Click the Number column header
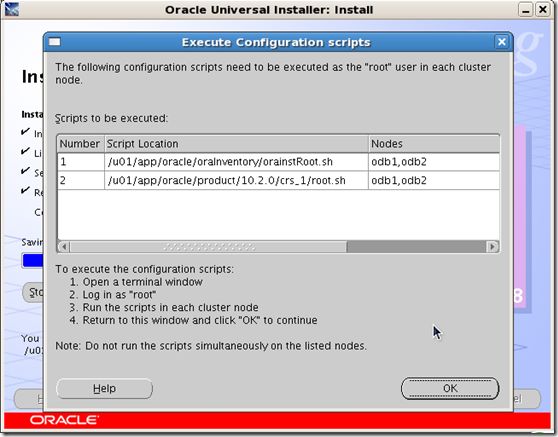 80,144
